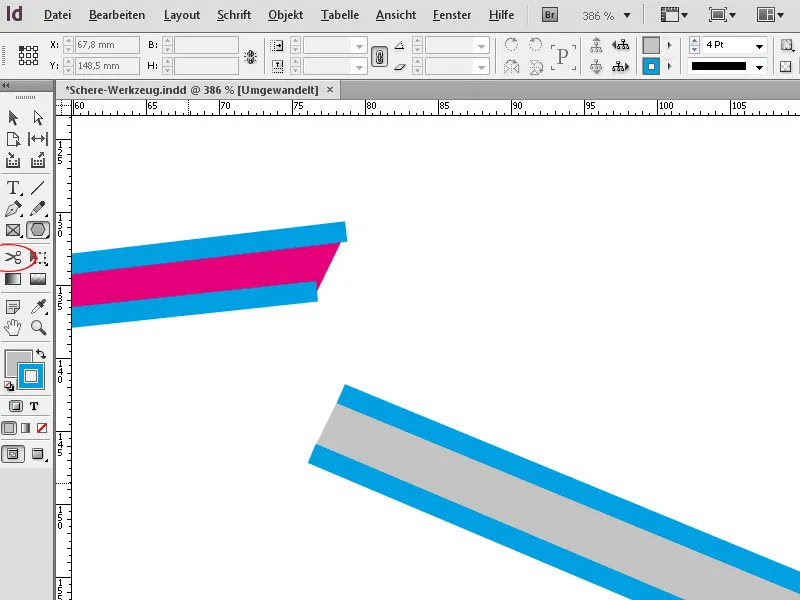Select the Pen tool

(13, 208)
